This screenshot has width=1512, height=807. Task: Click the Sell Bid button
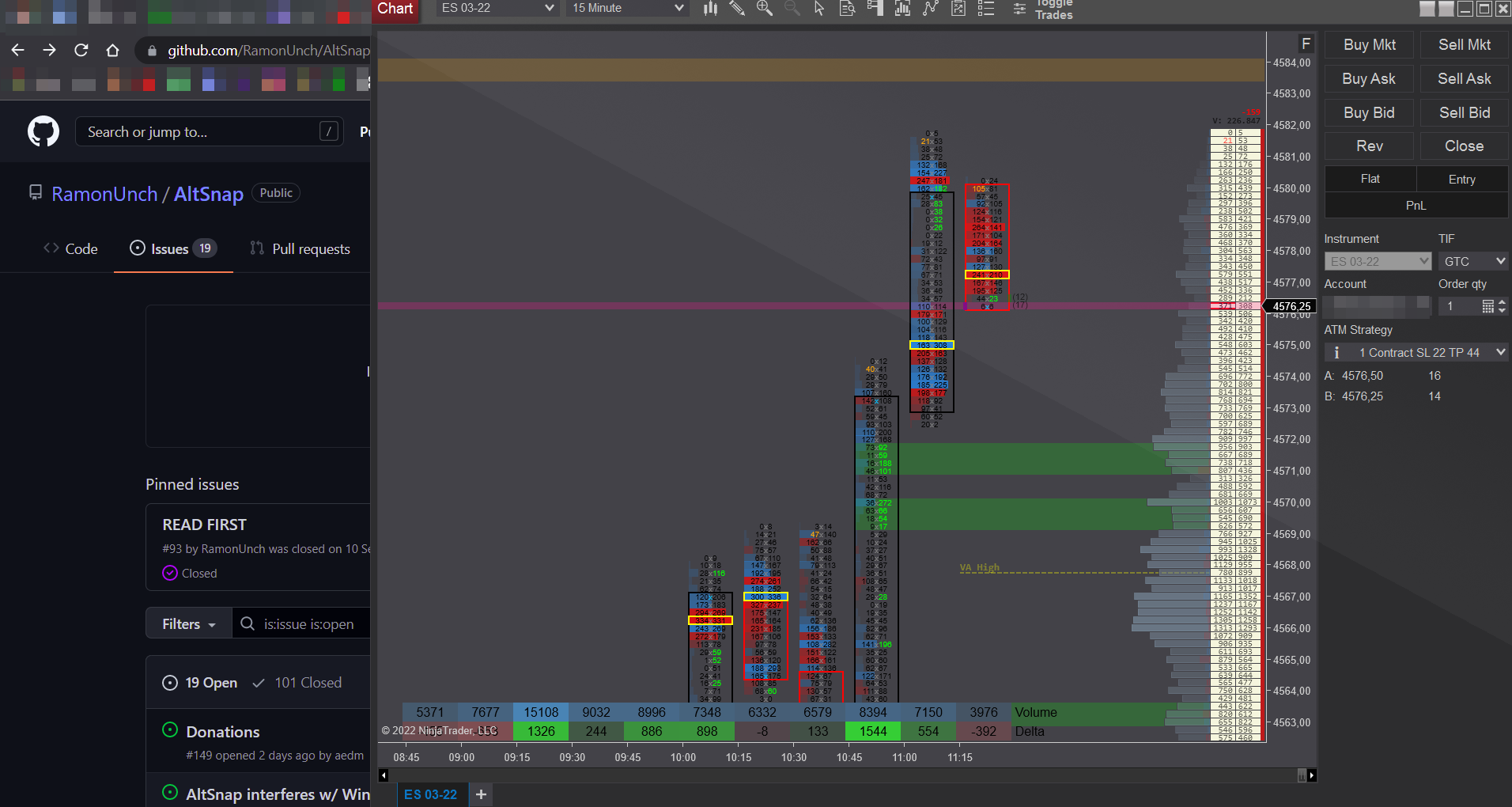pos(1465,113)
